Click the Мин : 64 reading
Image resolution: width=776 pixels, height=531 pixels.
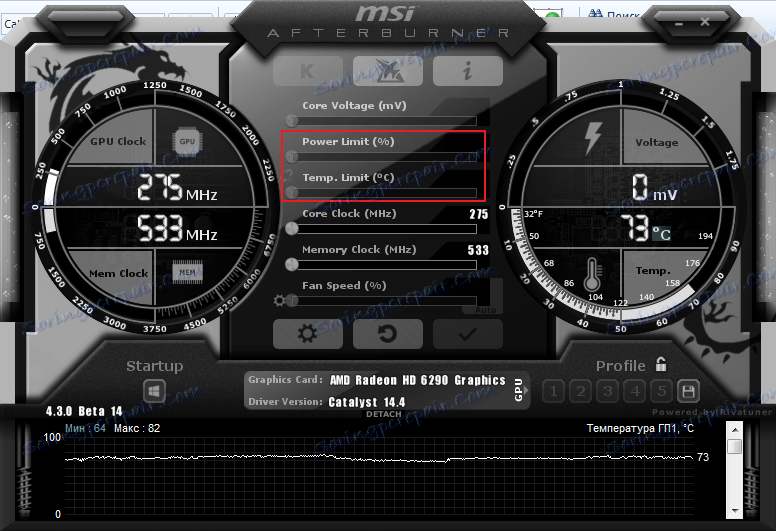(x=86, y=428)
